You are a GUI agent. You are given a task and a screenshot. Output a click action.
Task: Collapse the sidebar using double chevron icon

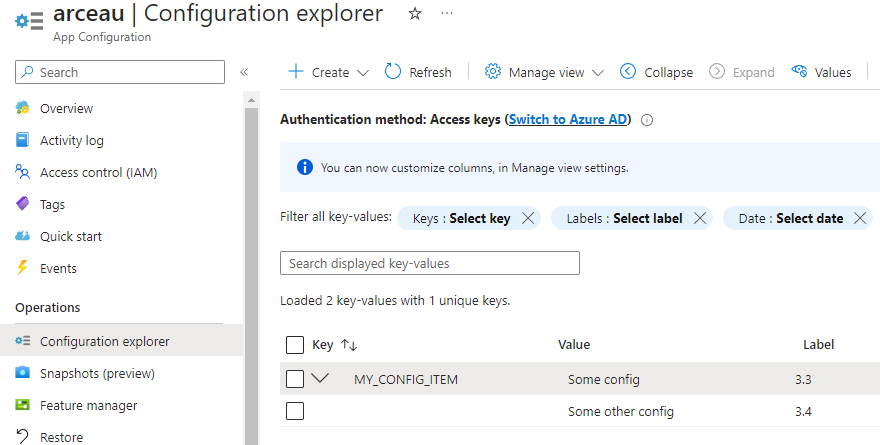coord(244,72)
